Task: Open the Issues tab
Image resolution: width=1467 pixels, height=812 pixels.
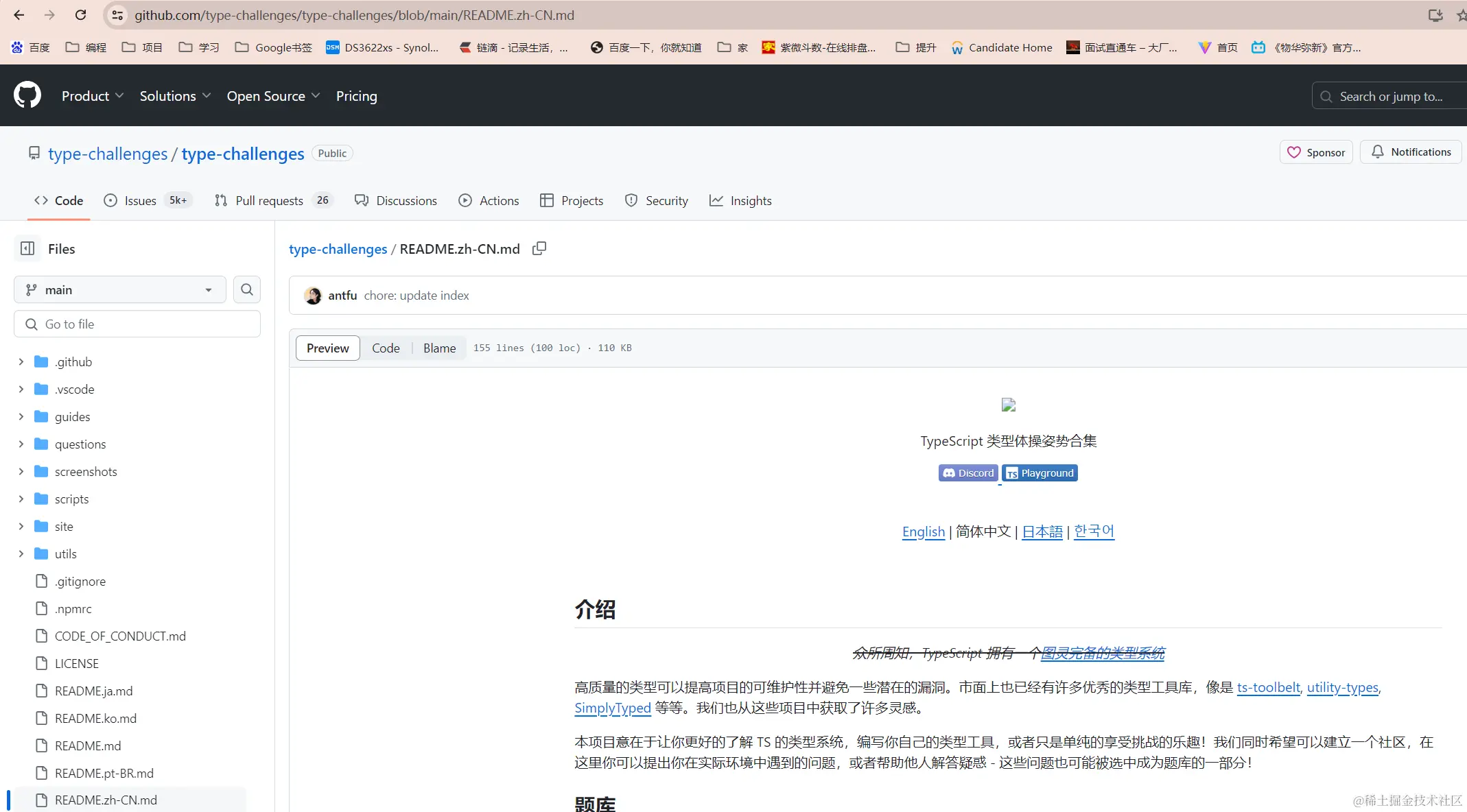Action: coord(140,200)
